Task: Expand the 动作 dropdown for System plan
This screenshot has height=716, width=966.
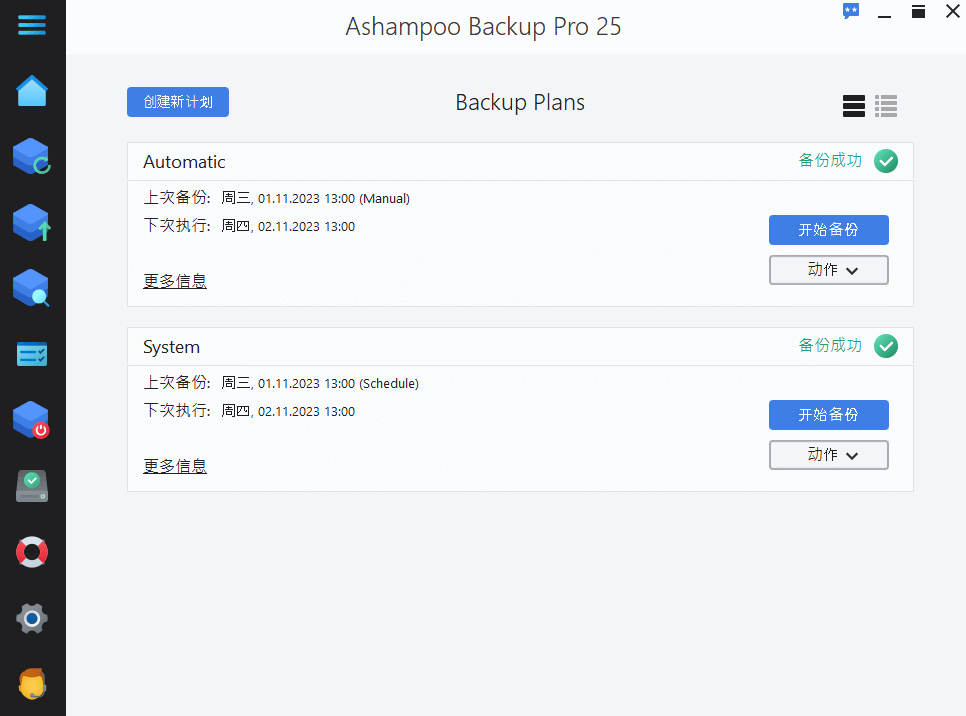Action: point(828,454)
